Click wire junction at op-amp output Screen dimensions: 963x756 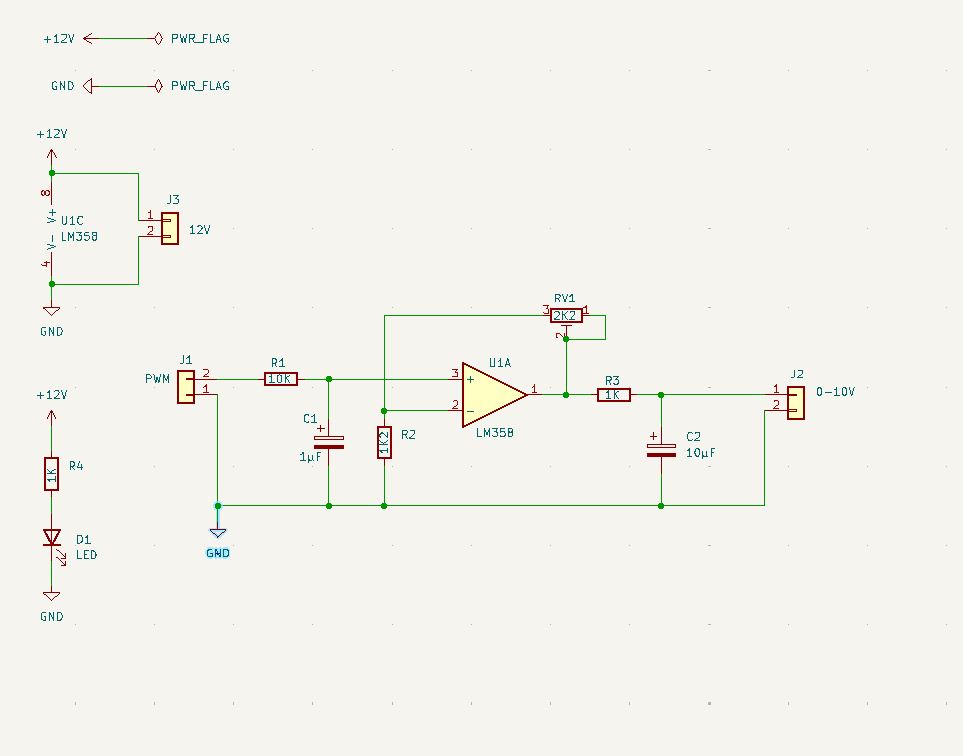pyautogui.click(x=566, y=395)
